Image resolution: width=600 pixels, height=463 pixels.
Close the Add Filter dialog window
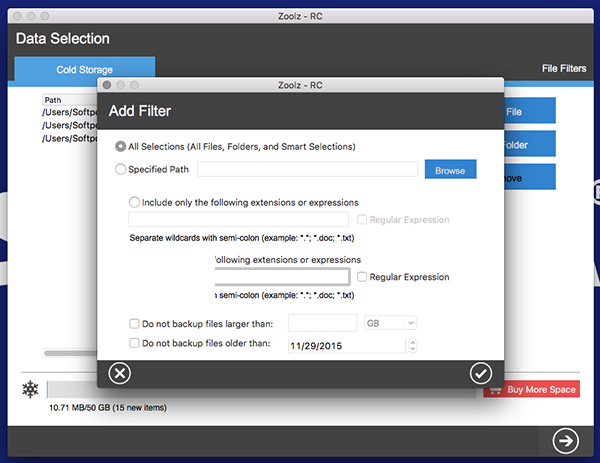click(x=107, y=85)
